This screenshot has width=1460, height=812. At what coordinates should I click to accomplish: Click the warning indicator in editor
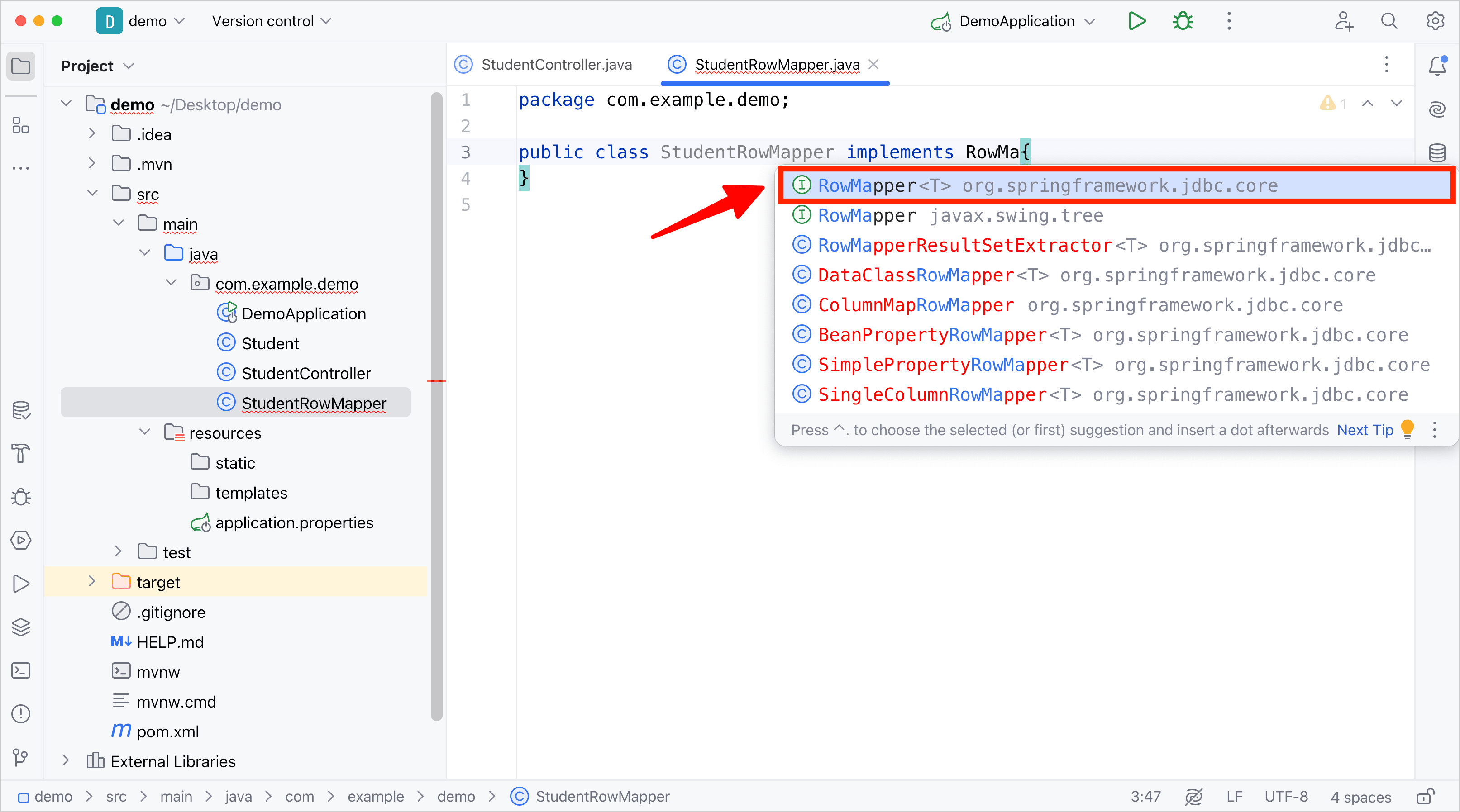coord(1333,104)
